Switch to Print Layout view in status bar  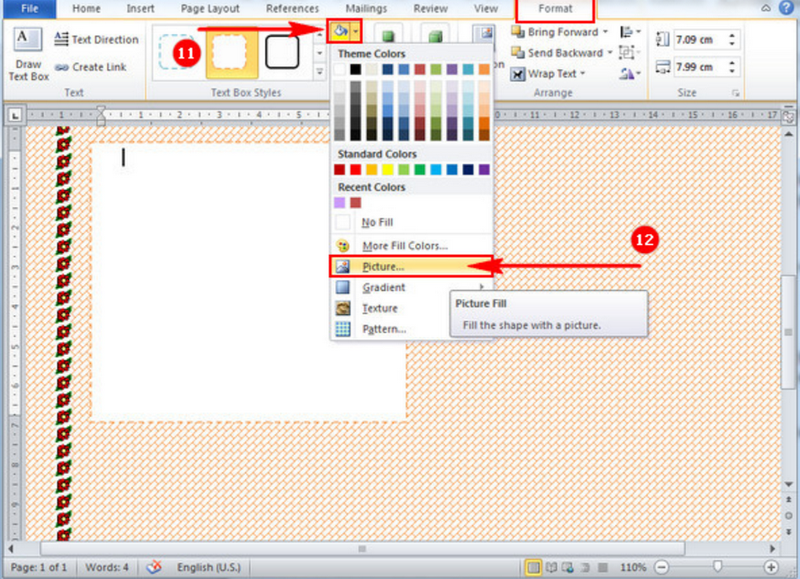[x=535, y=567]
